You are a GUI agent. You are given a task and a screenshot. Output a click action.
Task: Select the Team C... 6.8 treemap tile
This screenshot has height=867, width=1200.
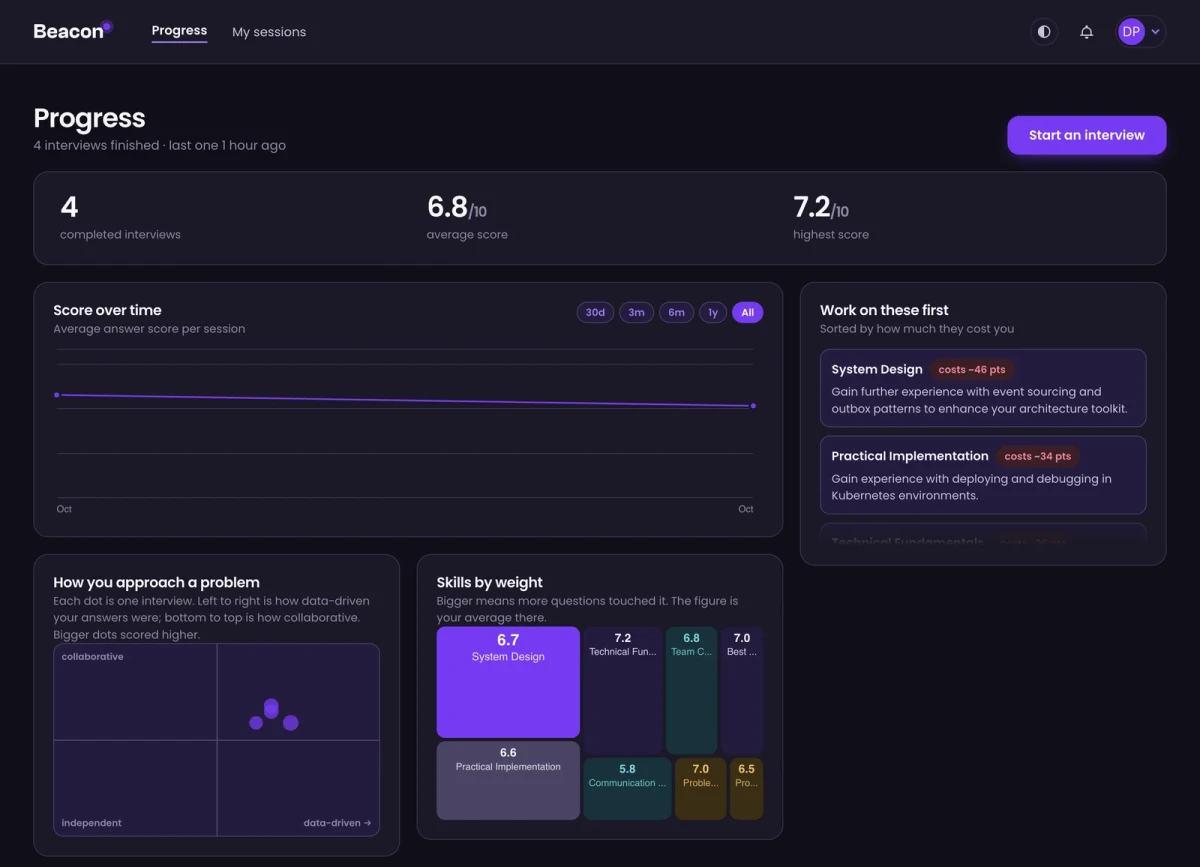(x=691, y=690)
